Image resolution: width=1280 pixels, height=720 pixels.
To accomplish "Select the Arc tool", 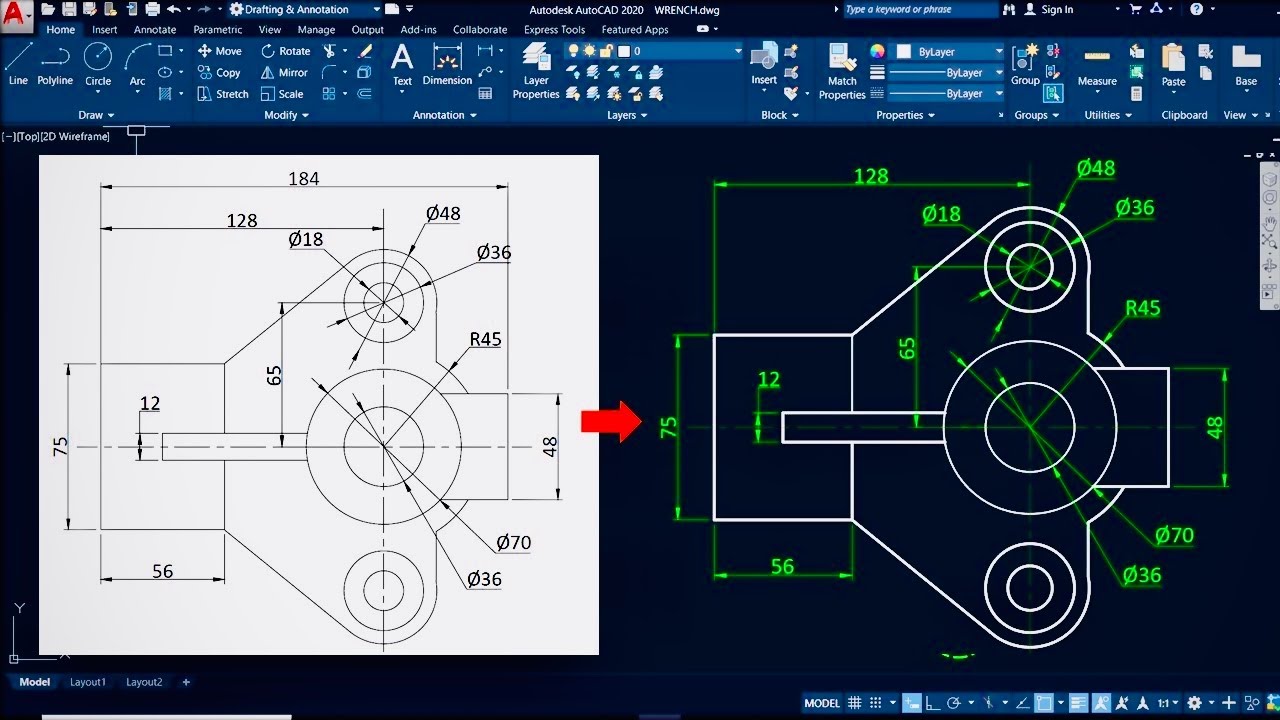I will [138, 65].
